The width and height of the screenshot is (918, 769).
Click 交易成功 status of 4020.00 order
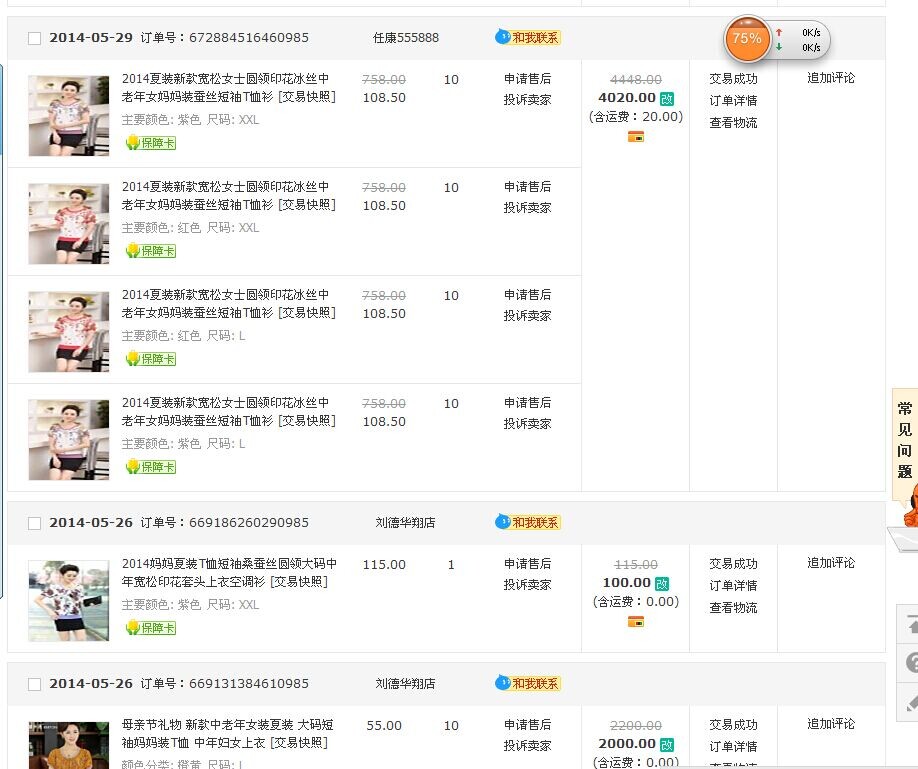(x=733, y=78)
